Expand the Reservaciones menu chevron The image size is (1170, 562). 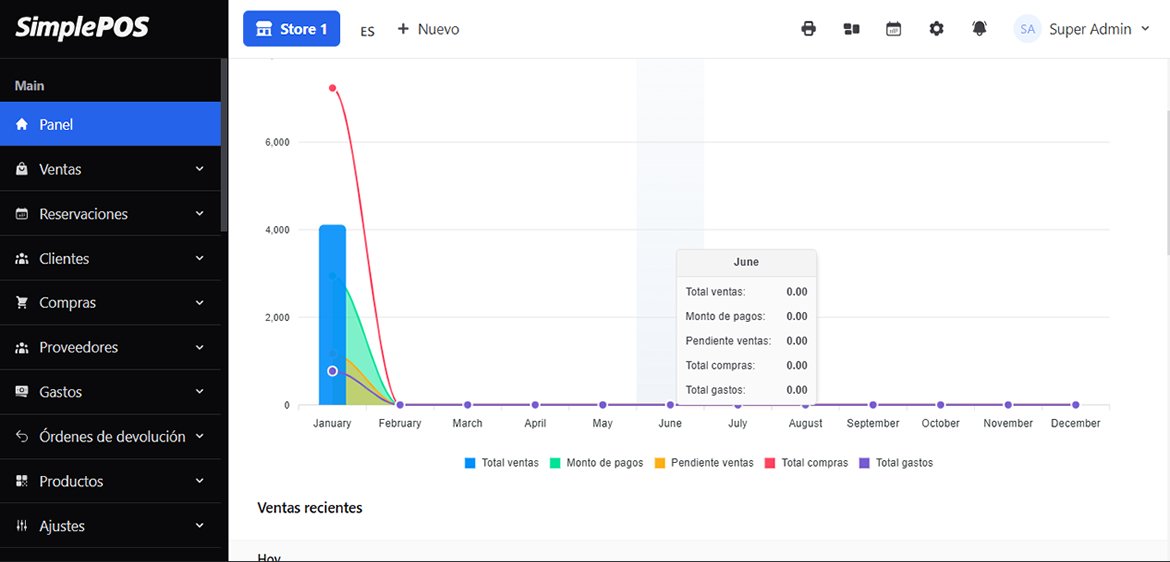(x=199, y=214)
